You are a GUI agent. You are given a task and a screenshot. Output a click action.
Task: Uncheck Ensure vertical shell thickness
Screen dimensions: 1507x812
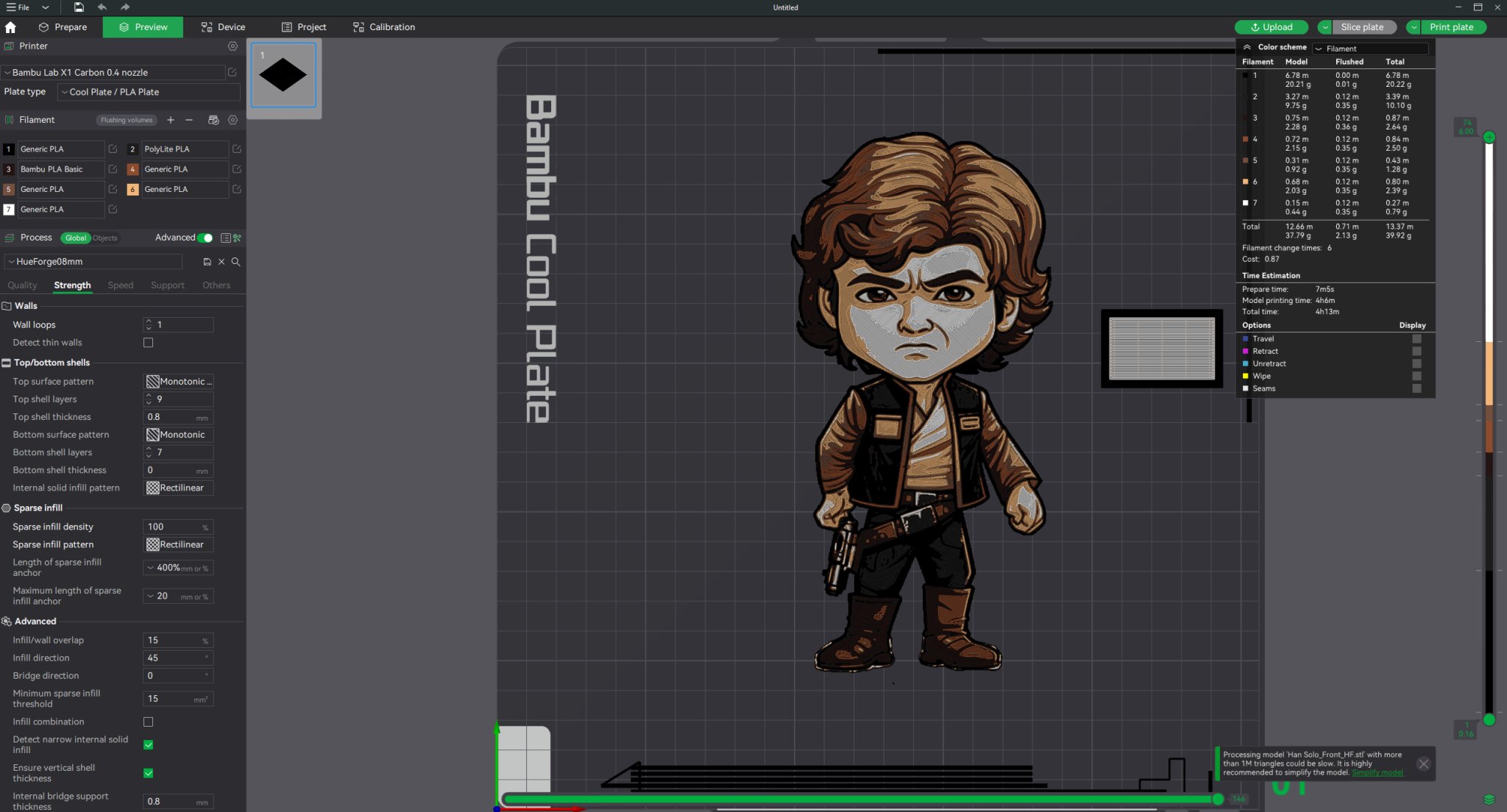(x=149, y=773)
